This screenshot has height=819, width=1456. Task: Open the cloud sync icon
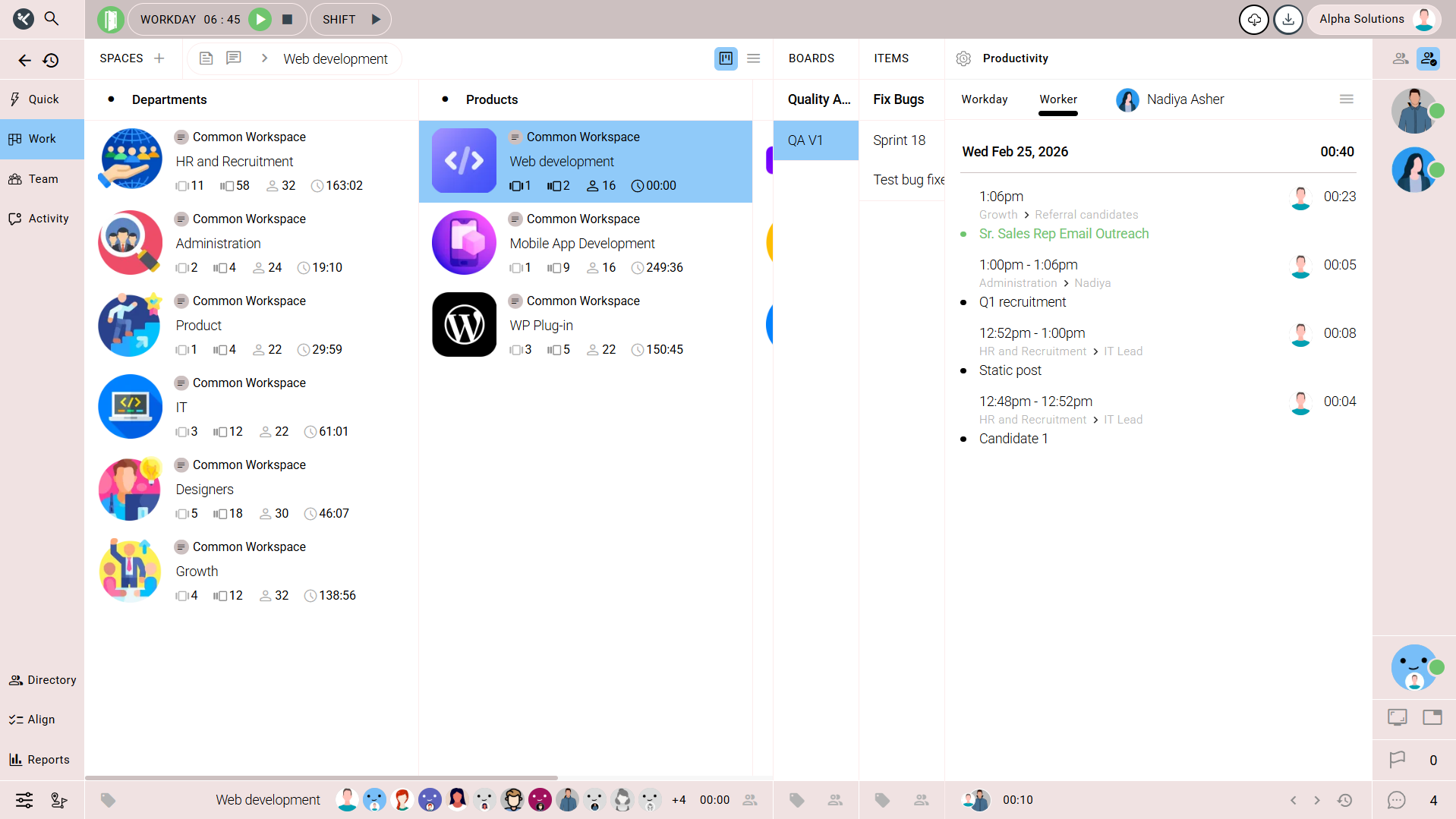(1253, 20)
